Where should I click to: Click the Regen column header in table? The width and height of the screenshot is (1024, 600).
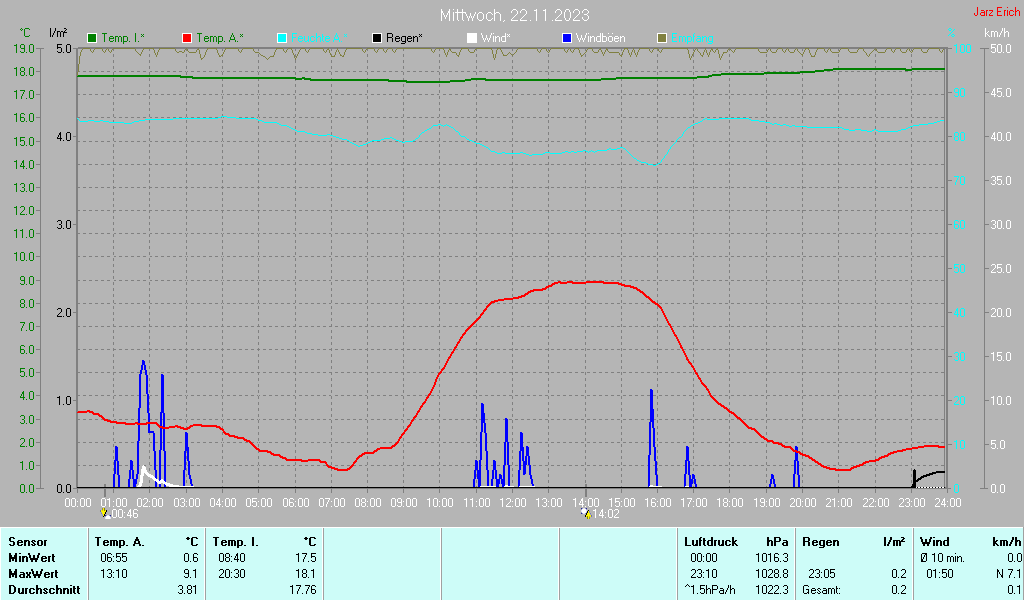pyautogui.click(x=820, y=542)
